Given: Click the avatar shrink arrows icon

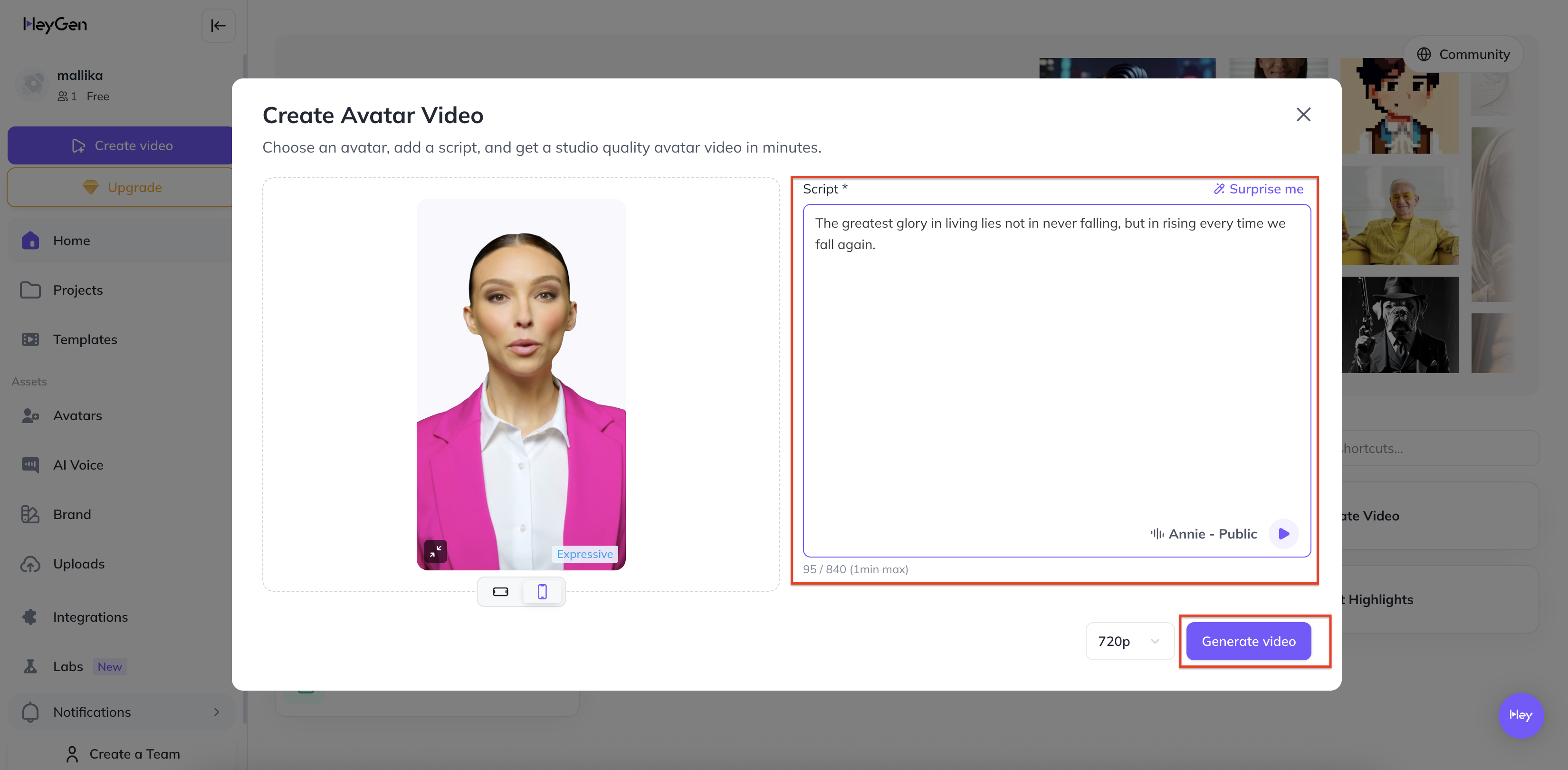Looking at the screenshot, I should [435, 551].
